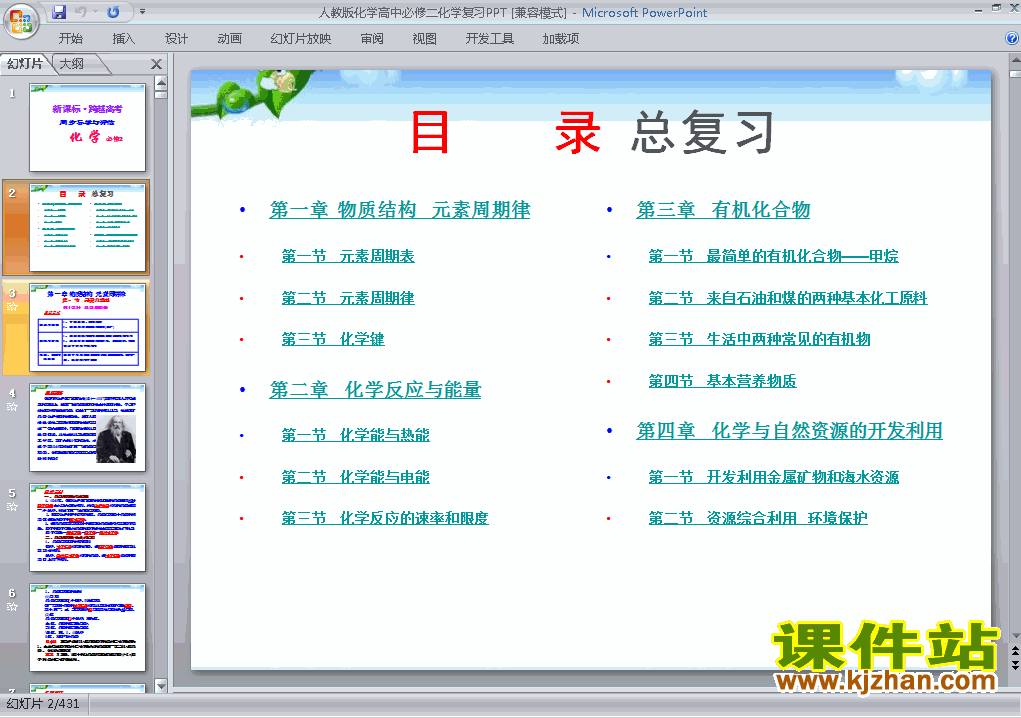Open link 第二节 元素周期律
Viewport: 1021px width, 718px height.
coord(348,298)
